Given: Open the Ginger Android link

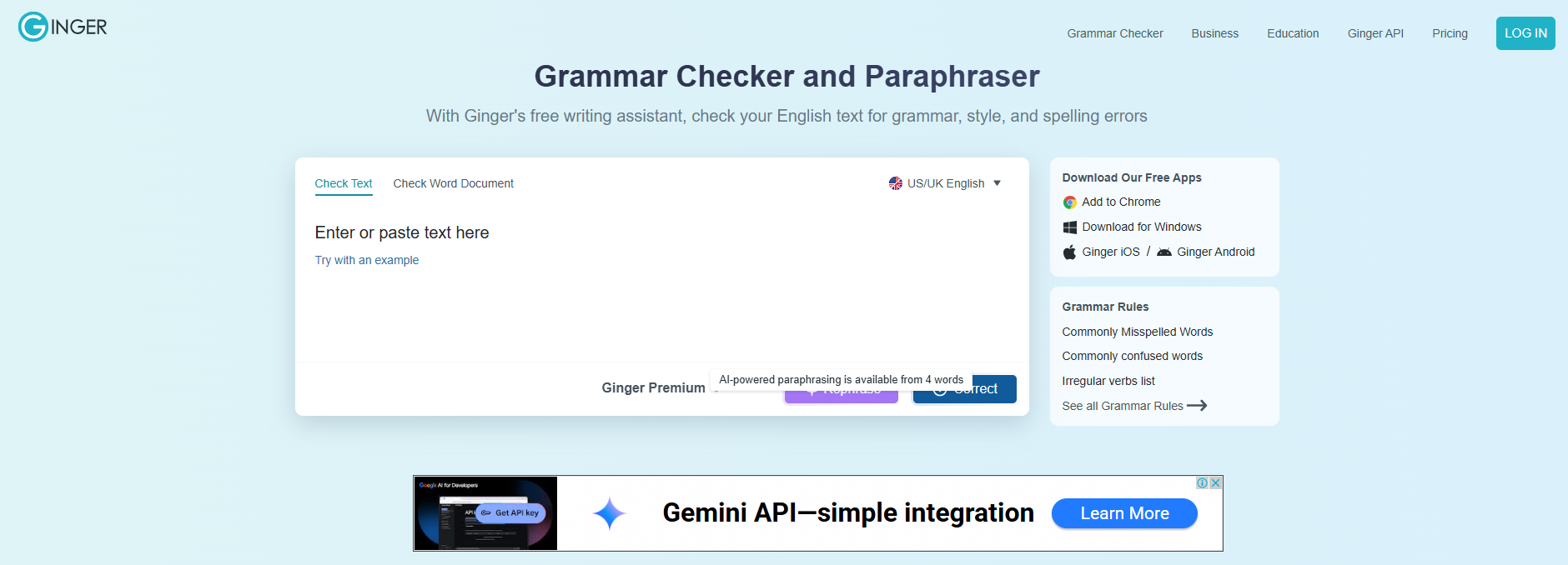Looking at the screenshot, I should coord(1215,252).
